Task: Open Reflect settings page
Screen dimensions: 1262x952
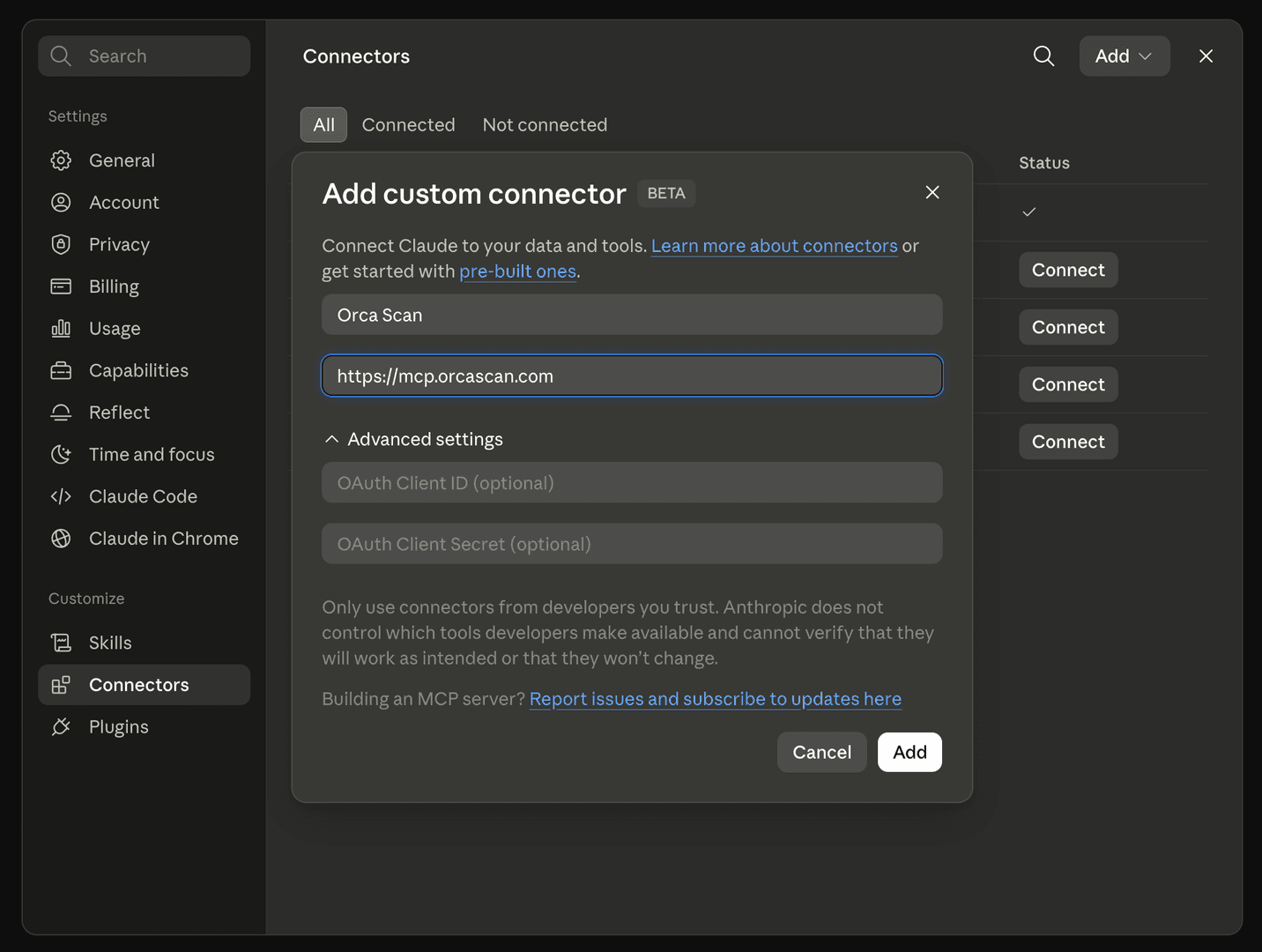Action: tap(145, 413)
